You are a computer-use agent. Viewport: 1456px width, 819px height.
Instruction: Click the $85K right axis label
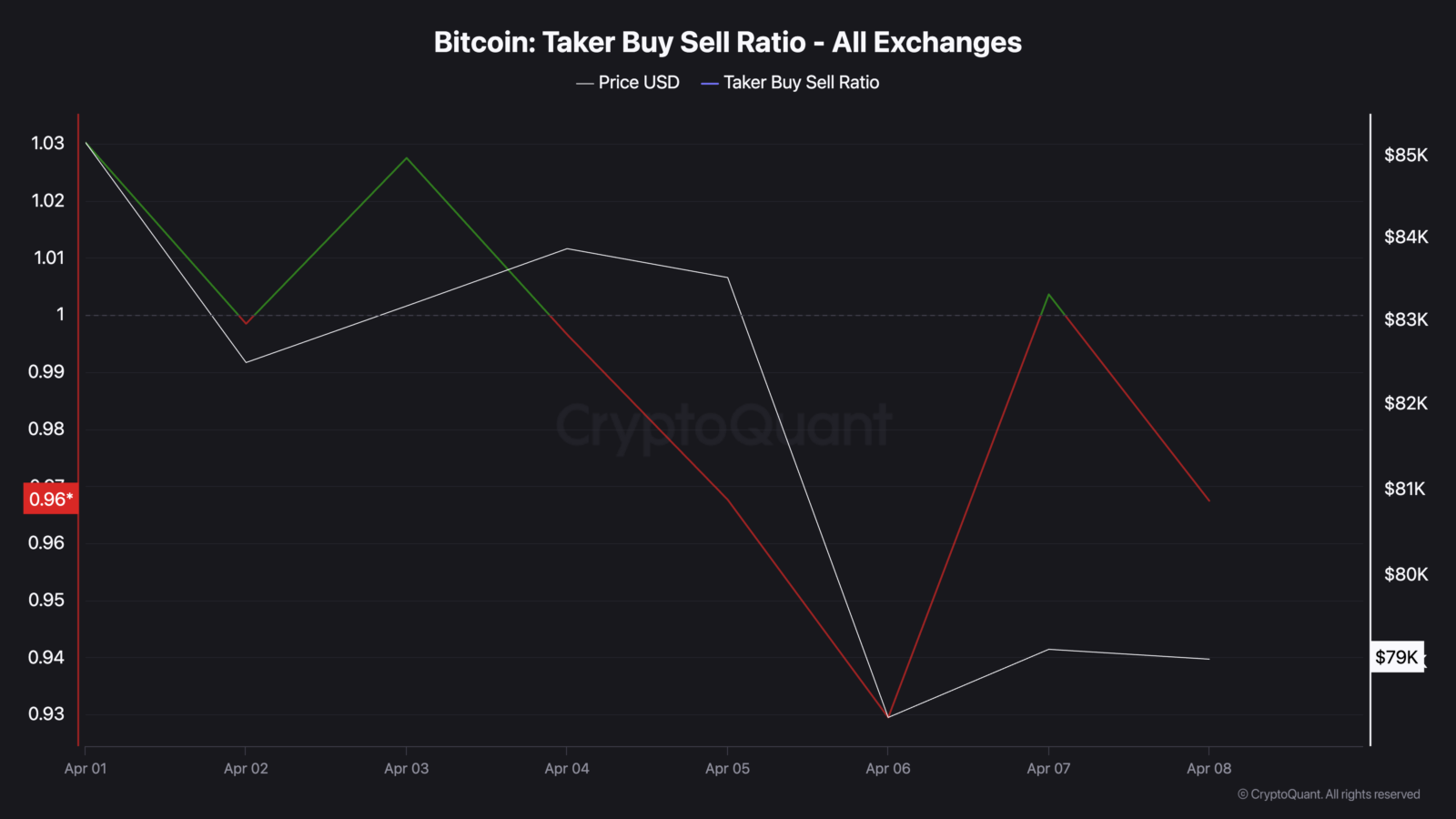point(1406,155)
